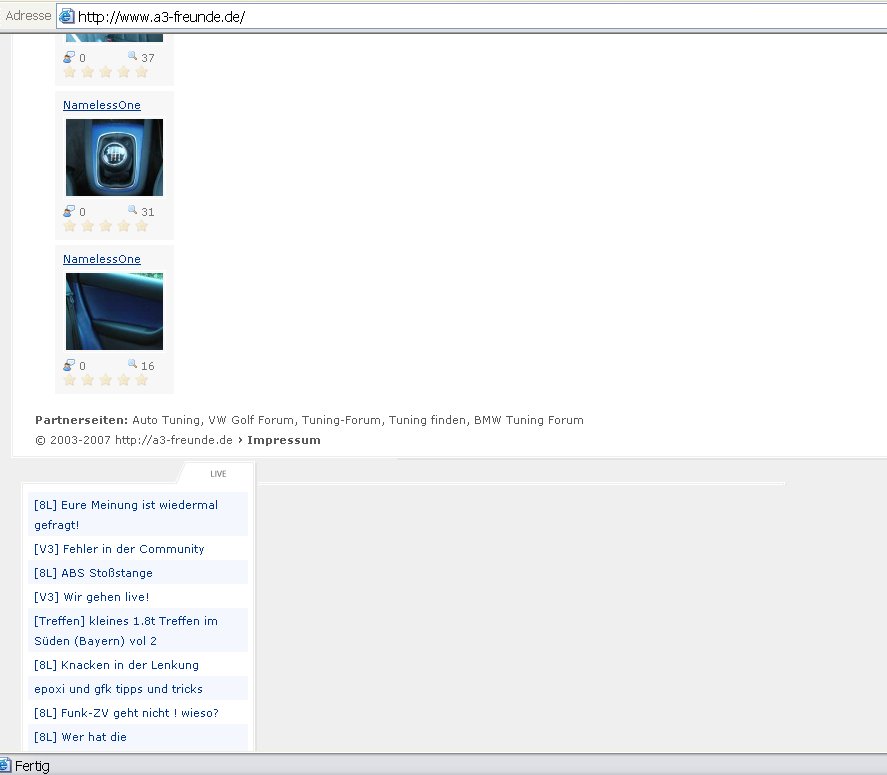Click the comments icon next to 0 beside views count 37
This screenshot has height=775, width=887.
[69, 57]
